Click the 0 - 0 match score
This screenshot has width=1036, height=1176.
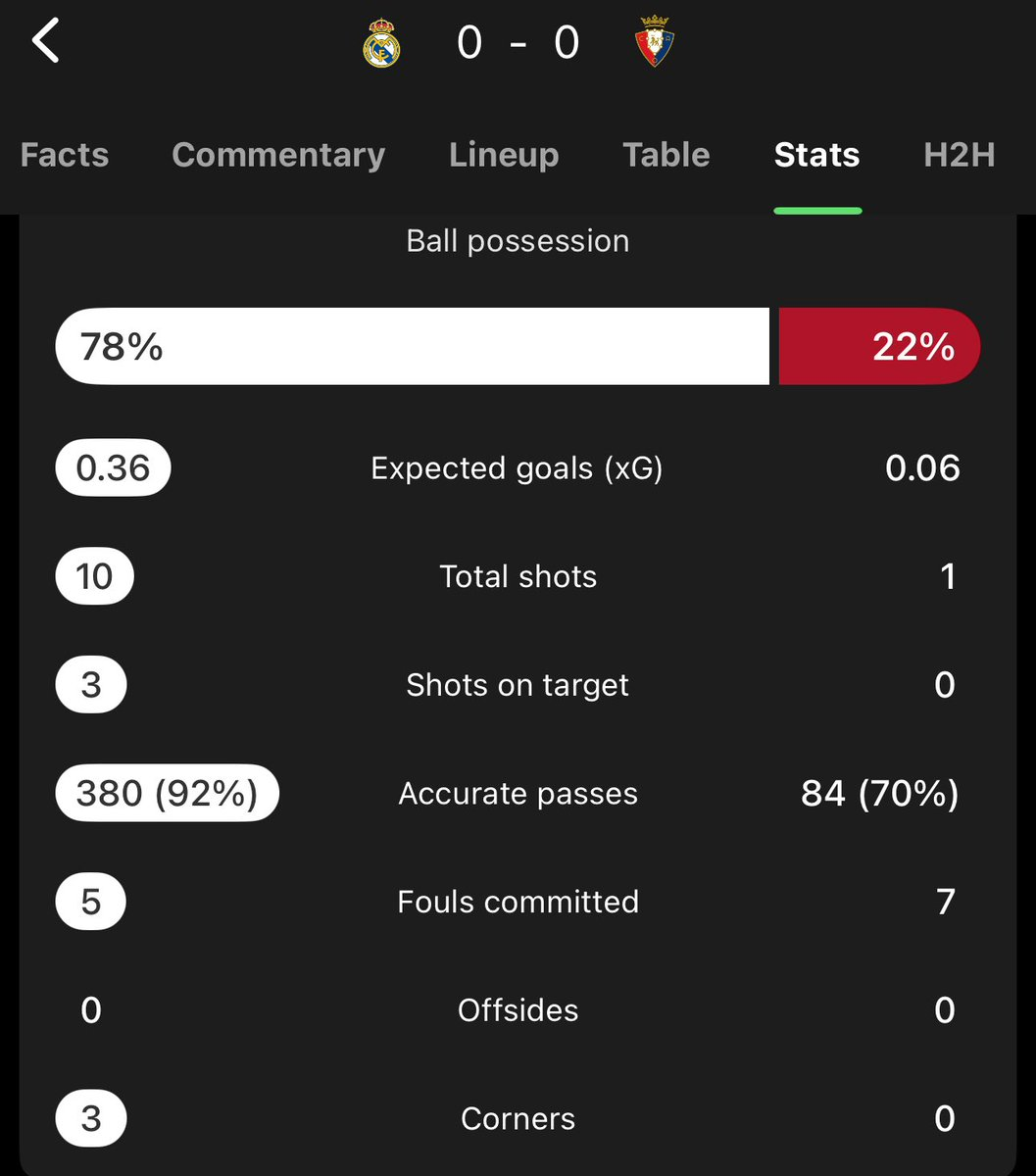point(518,43)
